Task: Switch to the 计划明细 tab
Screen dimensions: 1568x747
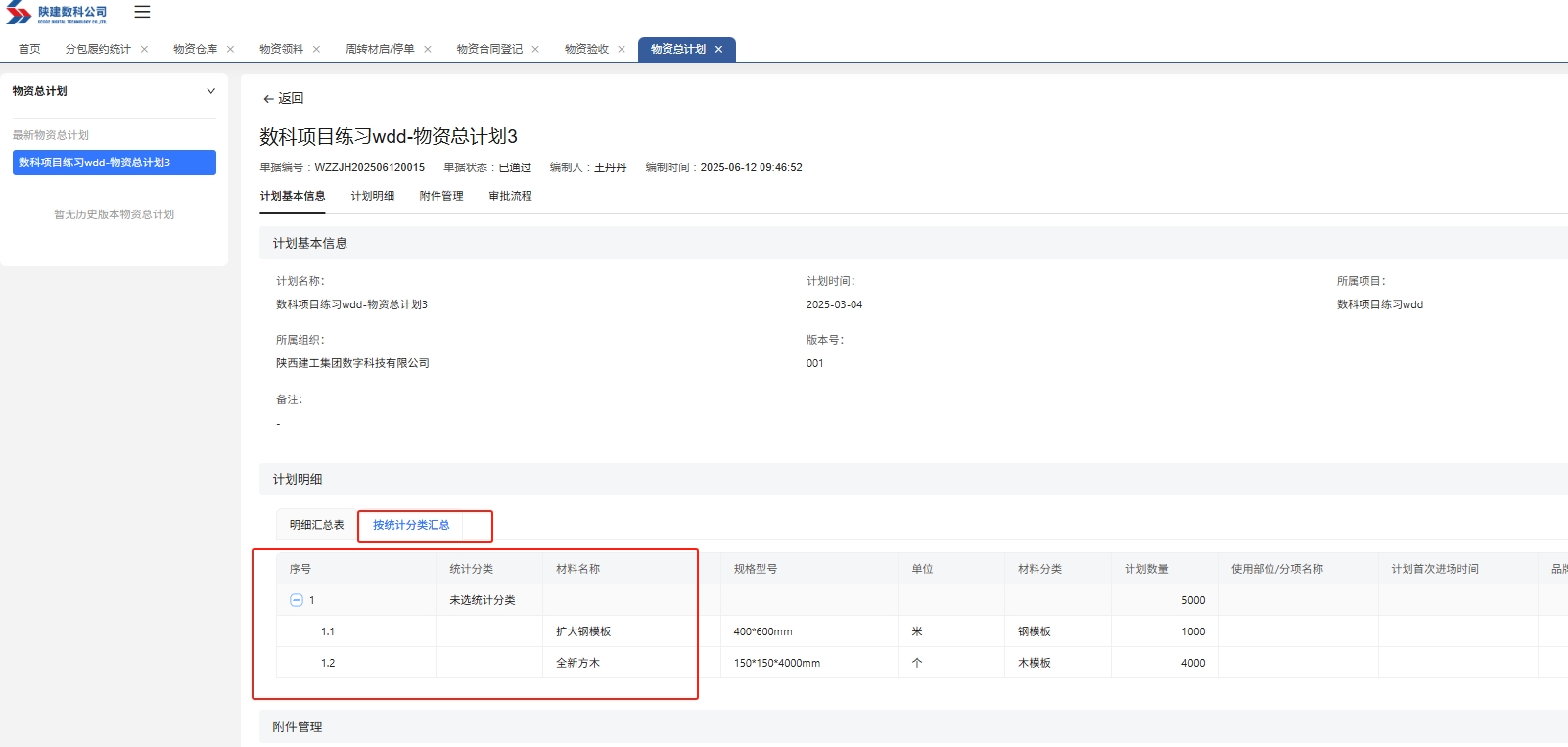Action: tap(373, 196)
